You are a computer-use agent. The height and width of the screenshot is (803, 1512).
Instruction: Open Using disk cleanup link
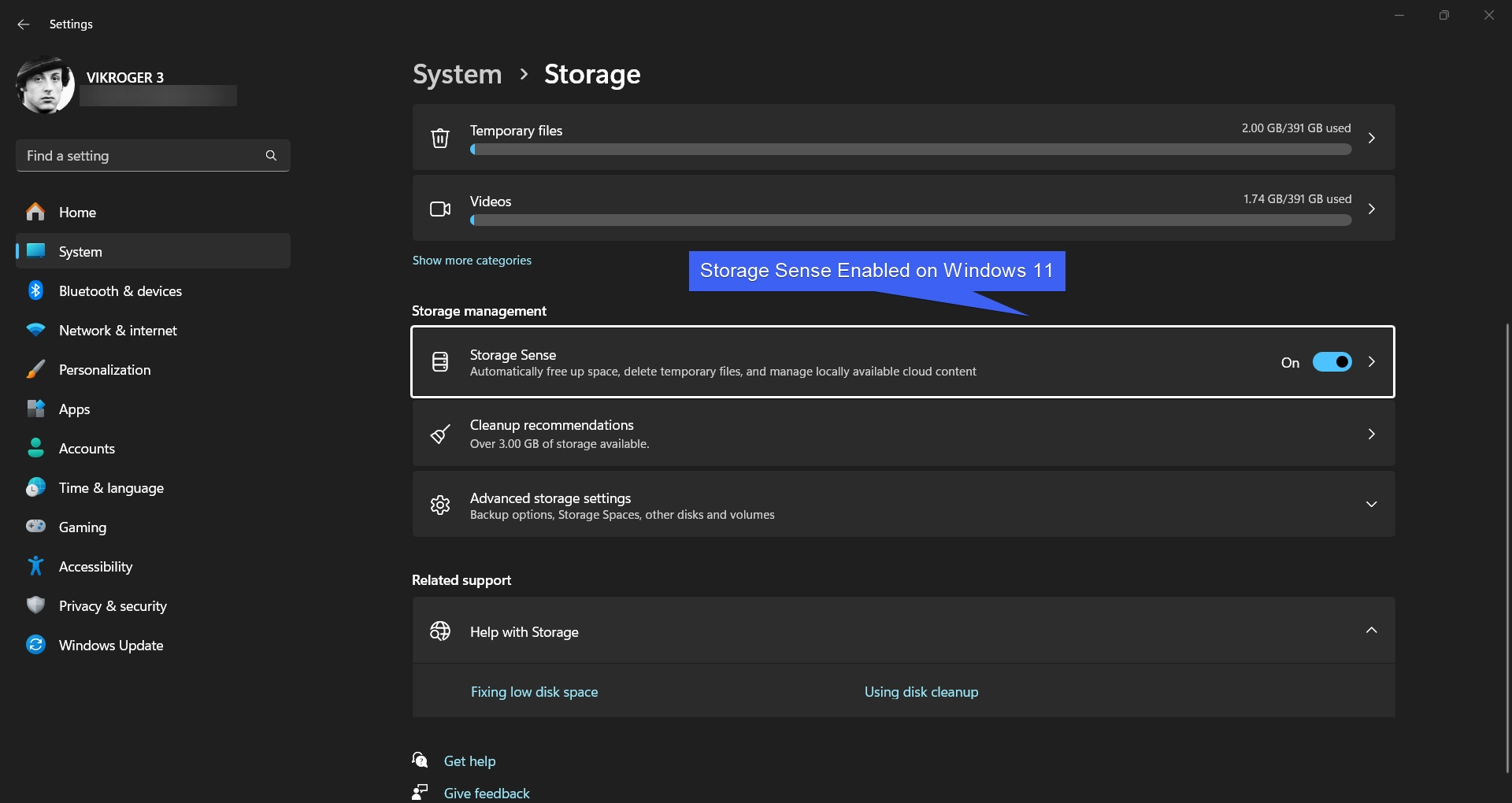point(921,691)
